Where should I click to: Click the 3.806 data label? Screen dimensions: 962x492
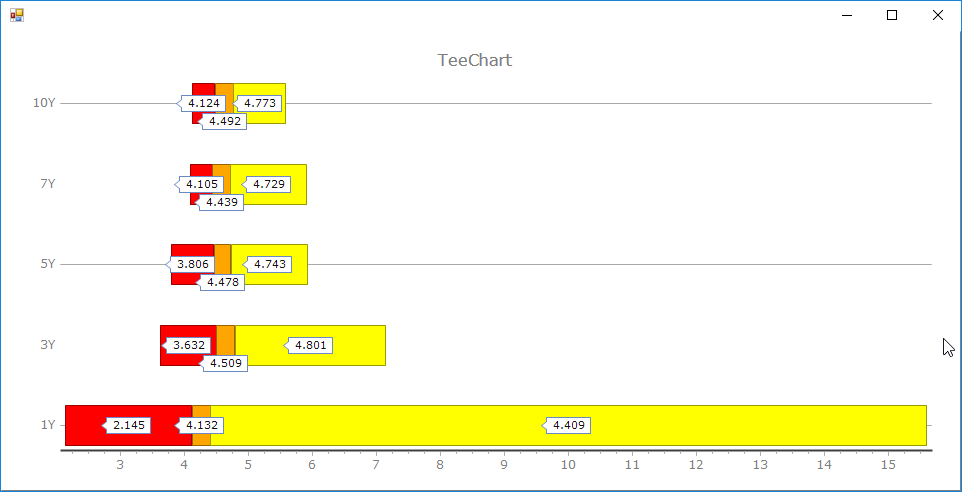click(193, 264)
